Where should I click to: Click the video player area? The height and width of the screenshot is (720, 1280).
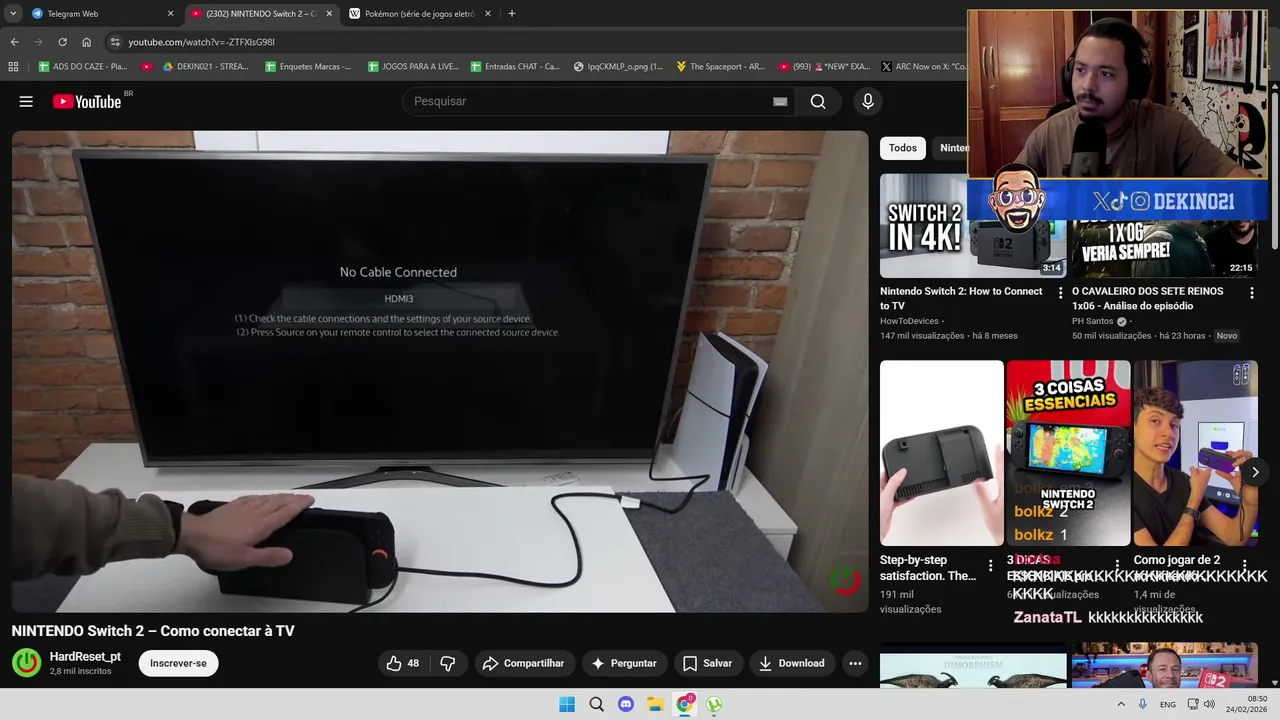tap(440, 371)
